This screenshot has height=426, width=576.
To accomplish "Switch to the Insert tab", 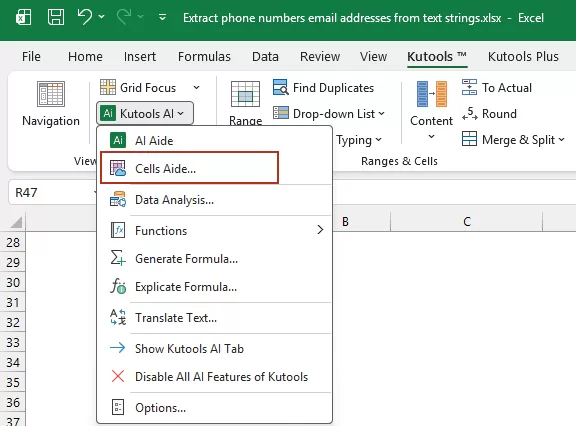I will 140,57.
